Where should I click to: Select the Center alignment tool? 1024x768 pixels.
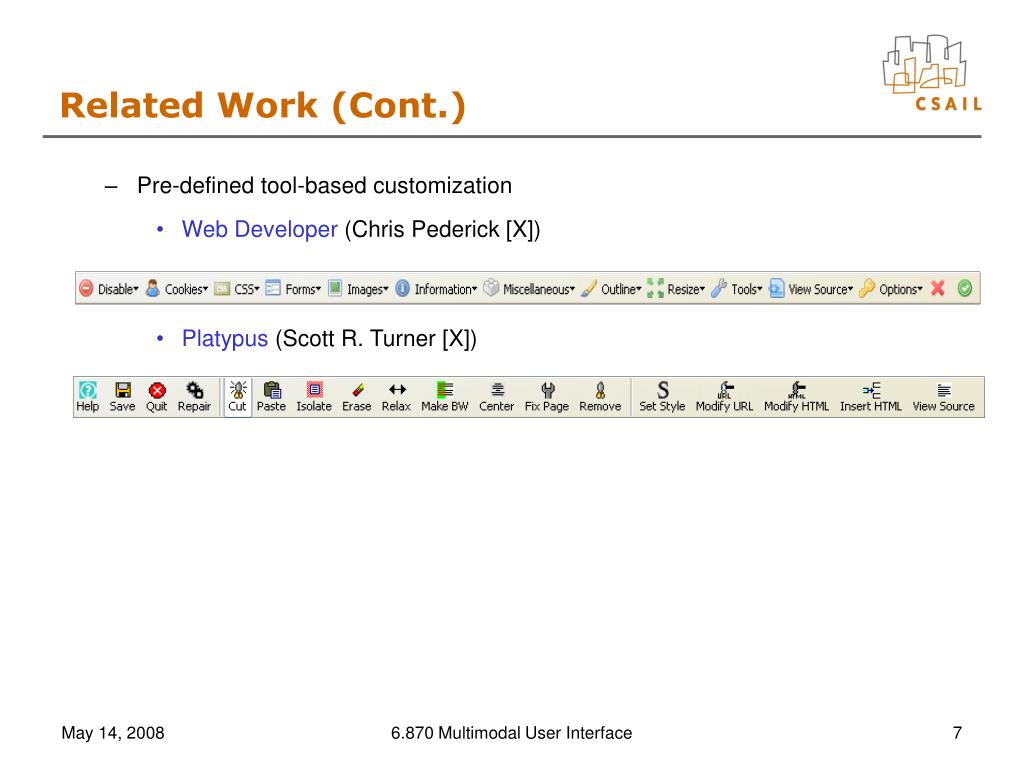click(497, 396)
